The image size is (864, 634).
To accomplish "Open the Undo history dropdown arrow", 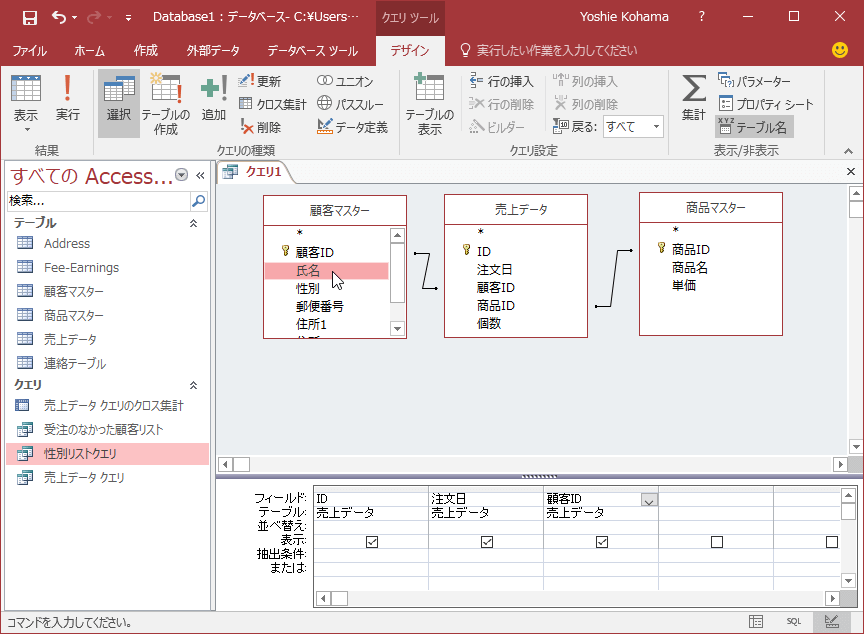I will click(74, 18).
